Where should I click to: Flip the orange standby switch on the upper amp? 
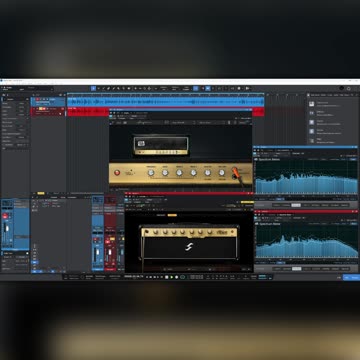(236, 173)
